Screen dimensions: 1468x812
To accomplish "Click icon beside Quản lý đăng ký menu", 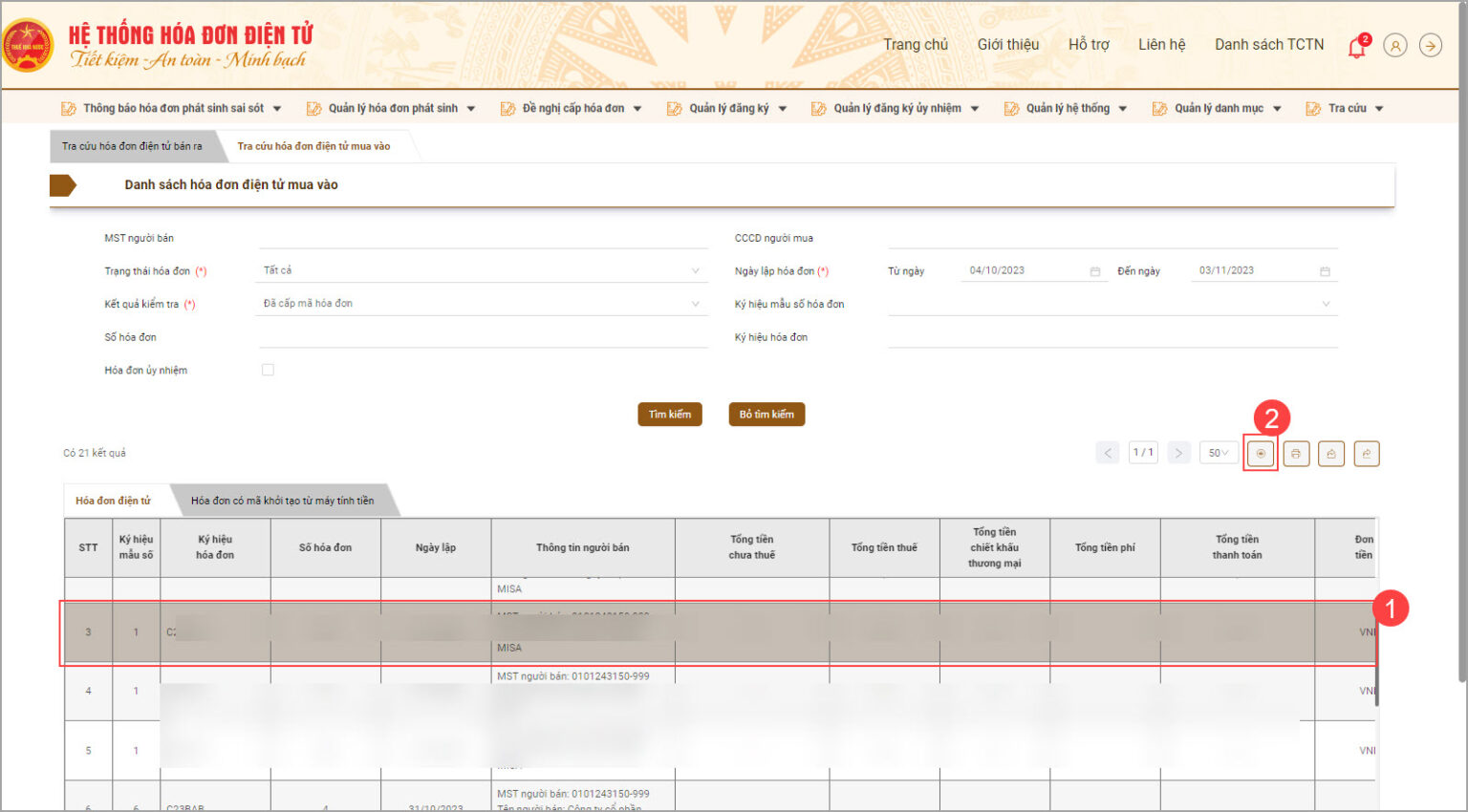I will [x=675, y=109].
